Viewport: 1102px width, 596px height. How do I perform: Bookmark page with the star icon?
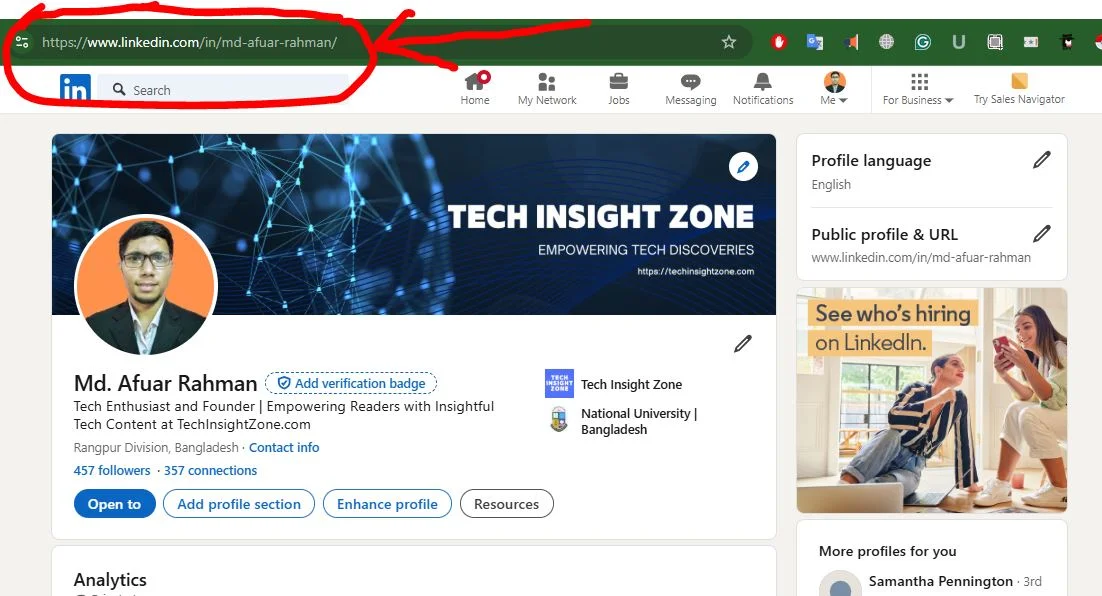[729, 42]
